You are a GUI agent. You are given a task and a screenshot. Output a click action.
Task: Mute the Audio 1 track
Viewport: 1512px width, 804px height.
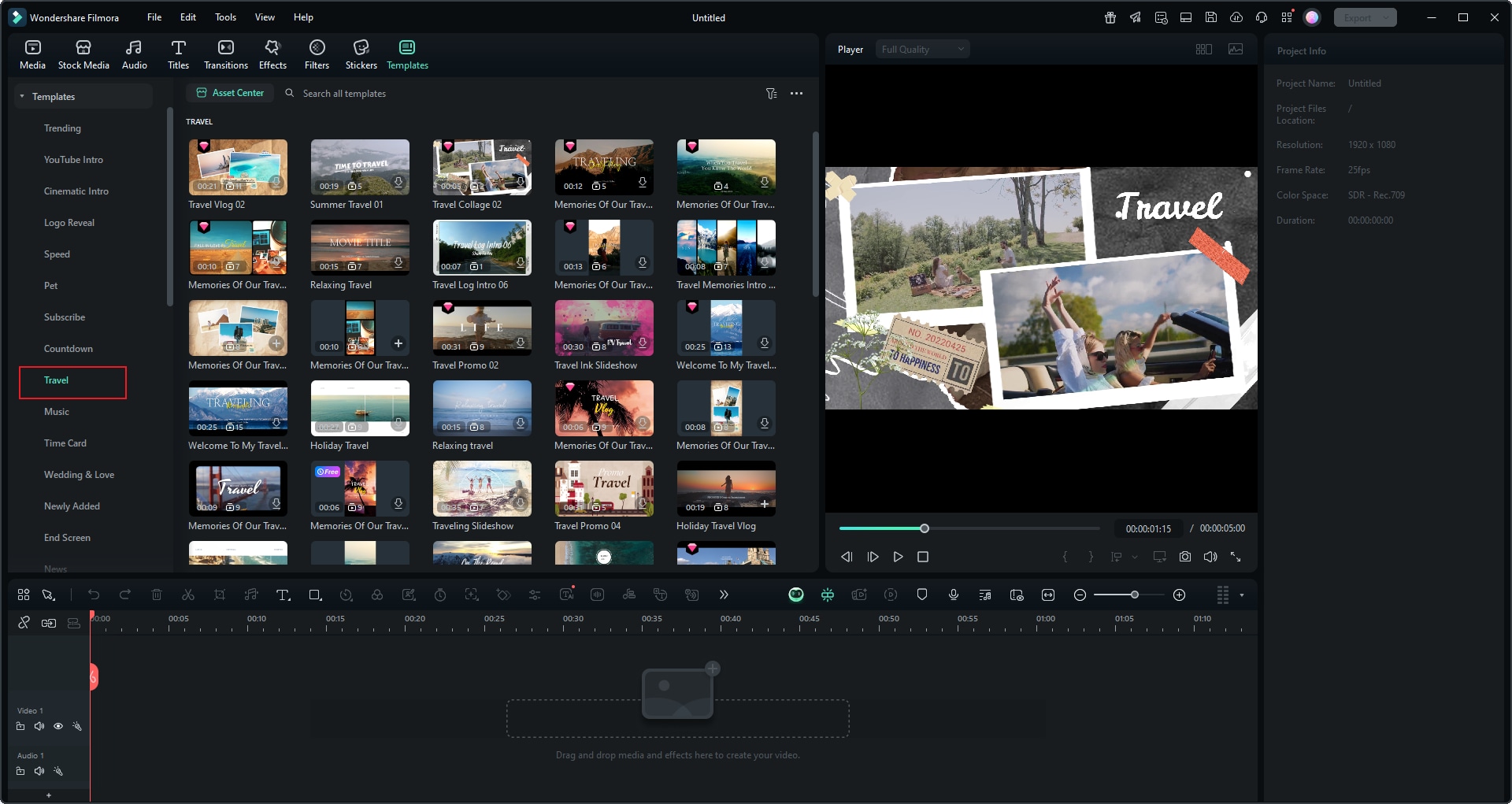coord(39,772)
